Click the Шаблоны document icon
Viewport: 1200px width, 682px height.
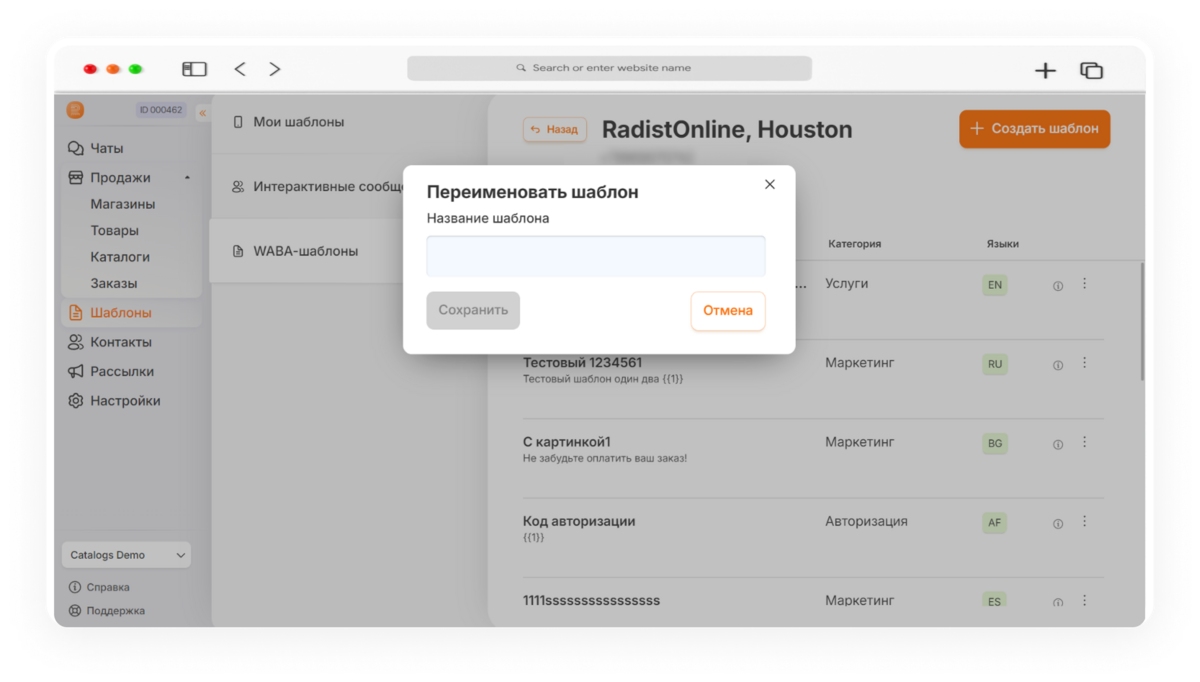75,313
